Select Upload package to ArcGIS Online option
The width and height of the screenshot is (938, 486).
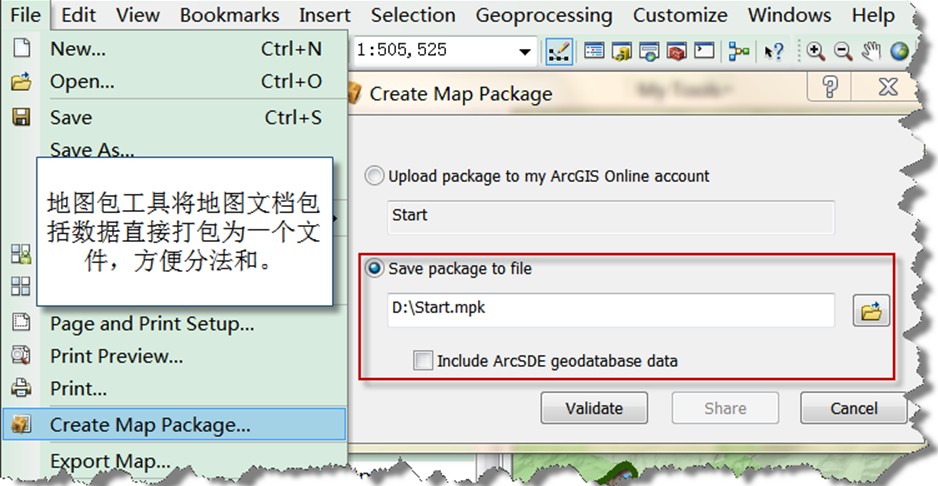point(374,176)
